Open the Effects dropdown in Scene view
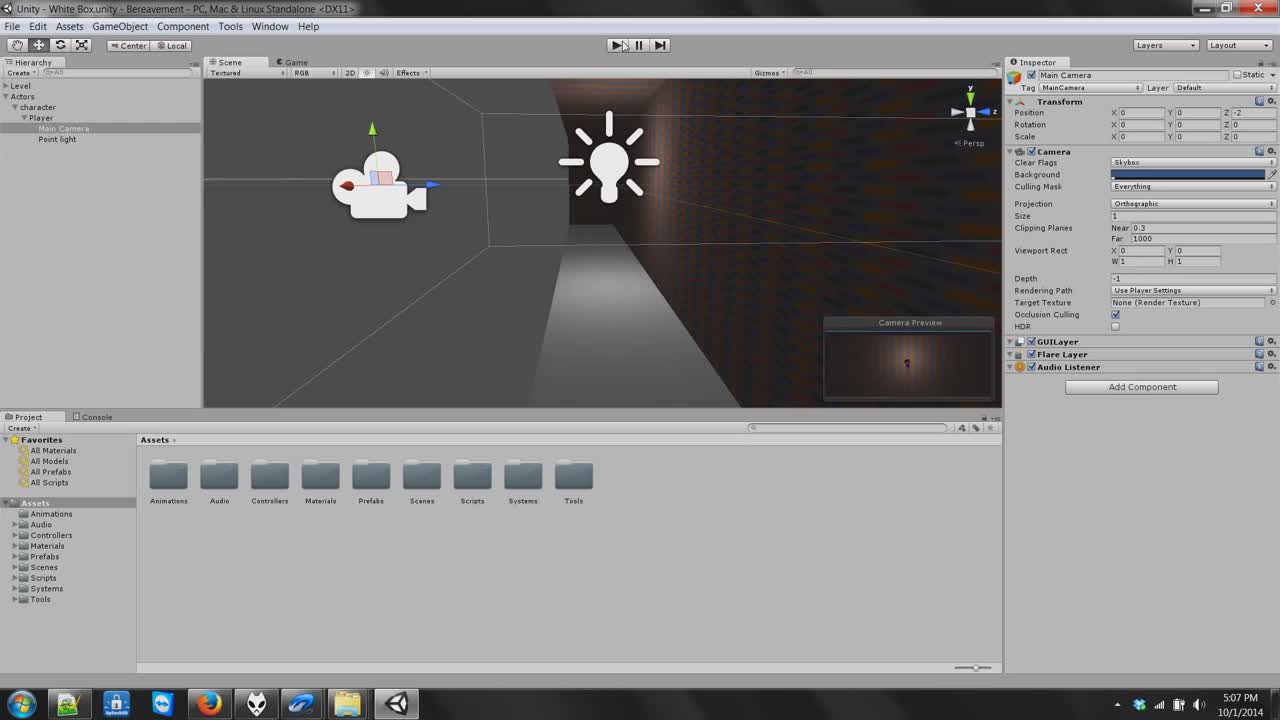Screen dimensions: 1280x720 [411, 73]
